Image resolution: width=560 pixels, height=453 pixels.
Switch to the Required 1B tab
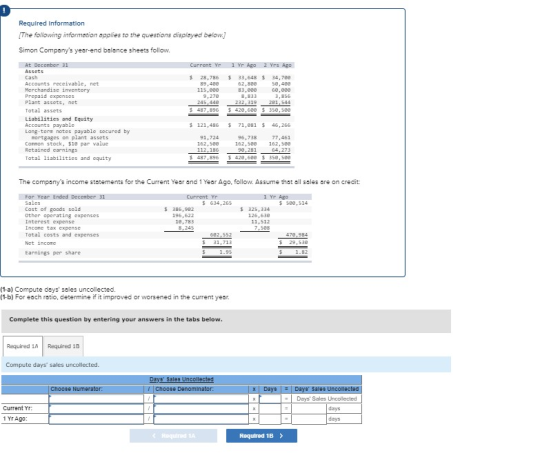tap(64, 346)
